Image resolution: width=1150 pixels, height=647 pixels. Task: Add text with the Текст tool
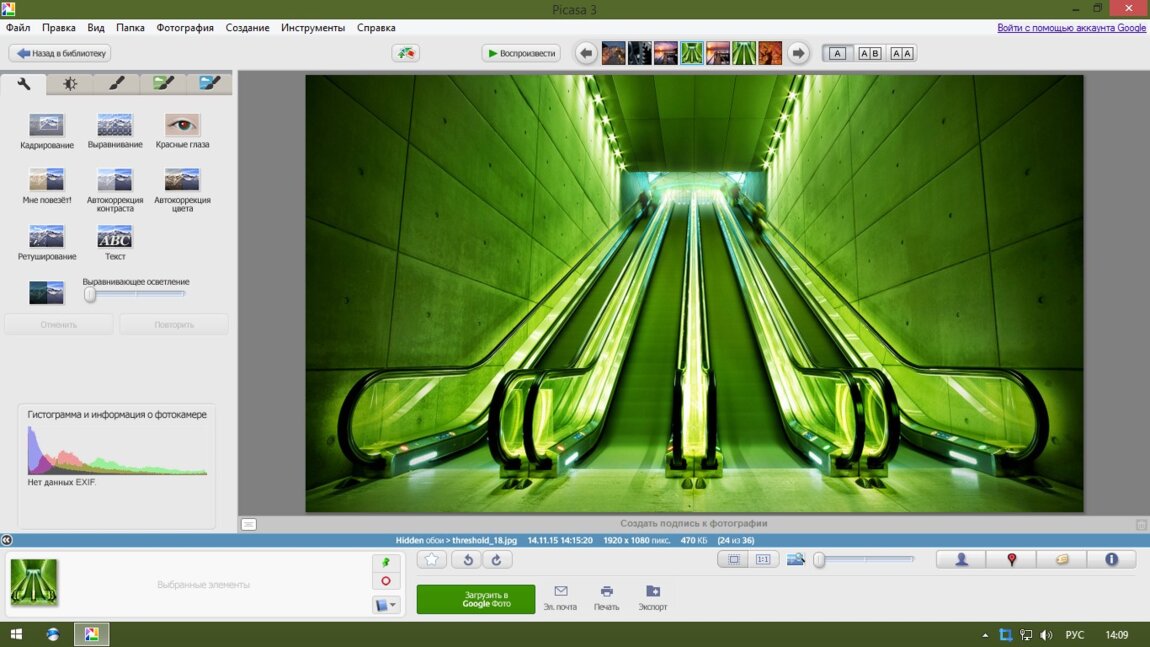[x=114, y=238]
